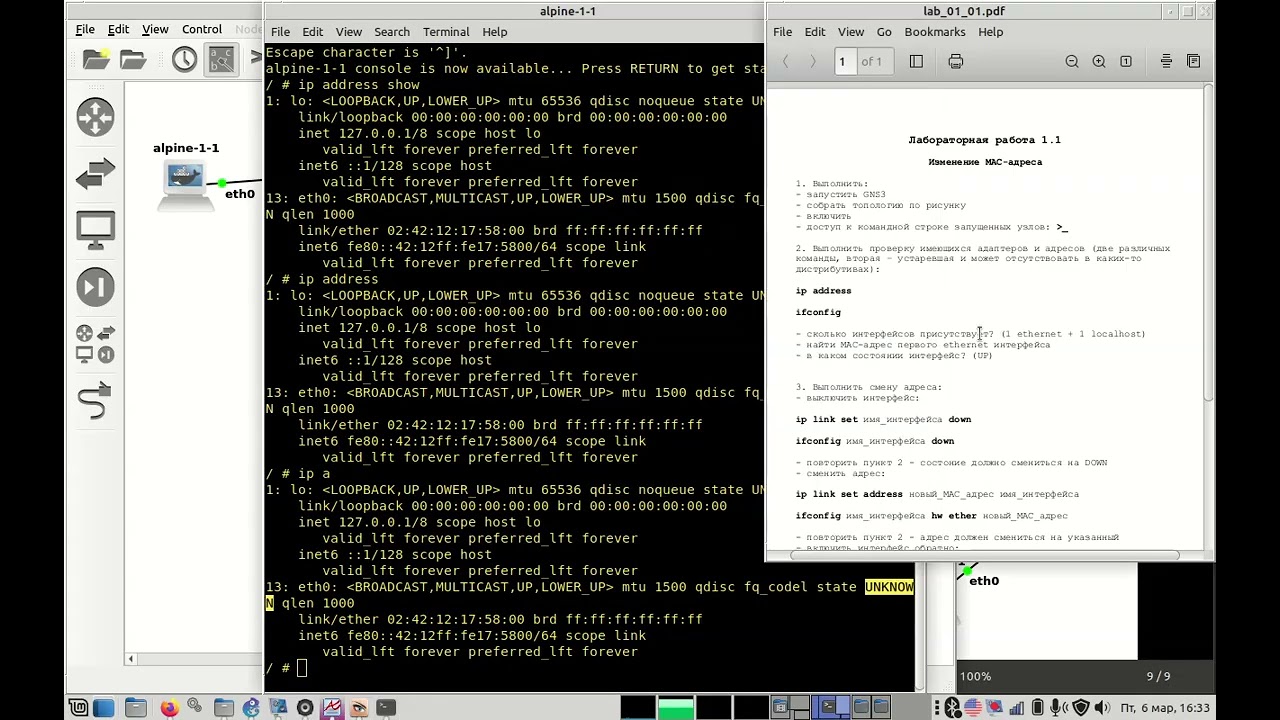Viewport: 1280px width, 720px height.
Task: Click PDF viewer horizontal scrollbar
Action: tap(986, 555)
